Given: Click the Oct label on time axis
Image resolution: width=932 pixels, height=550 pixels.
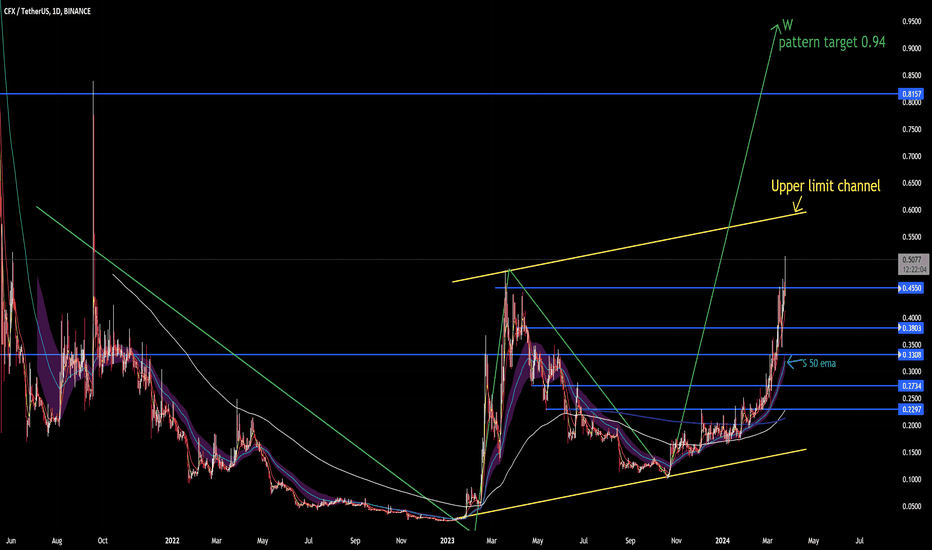Looking at the screenshot, I should coord(102,540).
